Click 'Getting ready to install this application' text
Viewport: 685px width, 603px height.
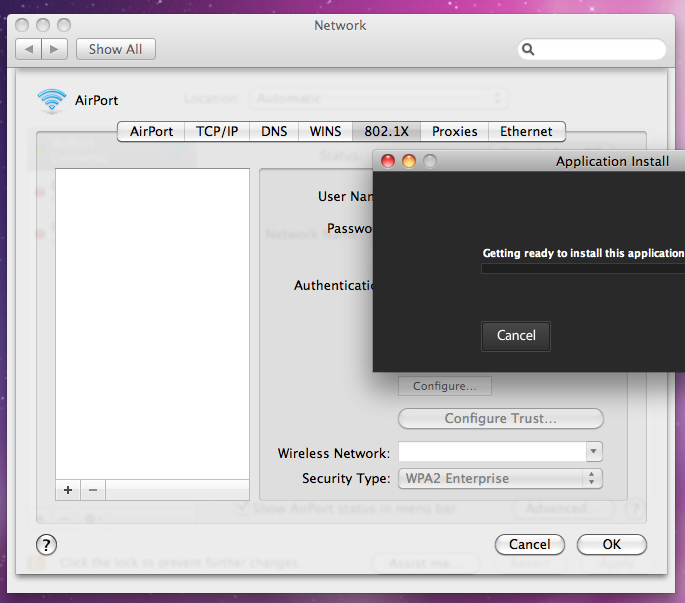coord(583,253)
